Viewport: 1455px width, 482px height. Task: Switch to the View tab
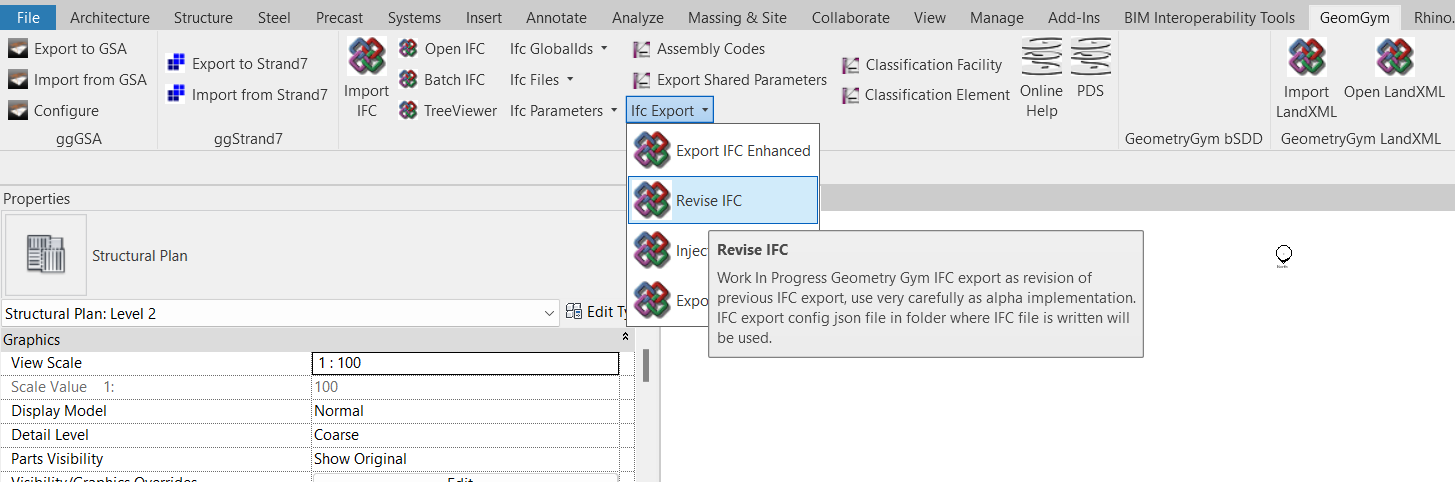(x=930, y=17)
